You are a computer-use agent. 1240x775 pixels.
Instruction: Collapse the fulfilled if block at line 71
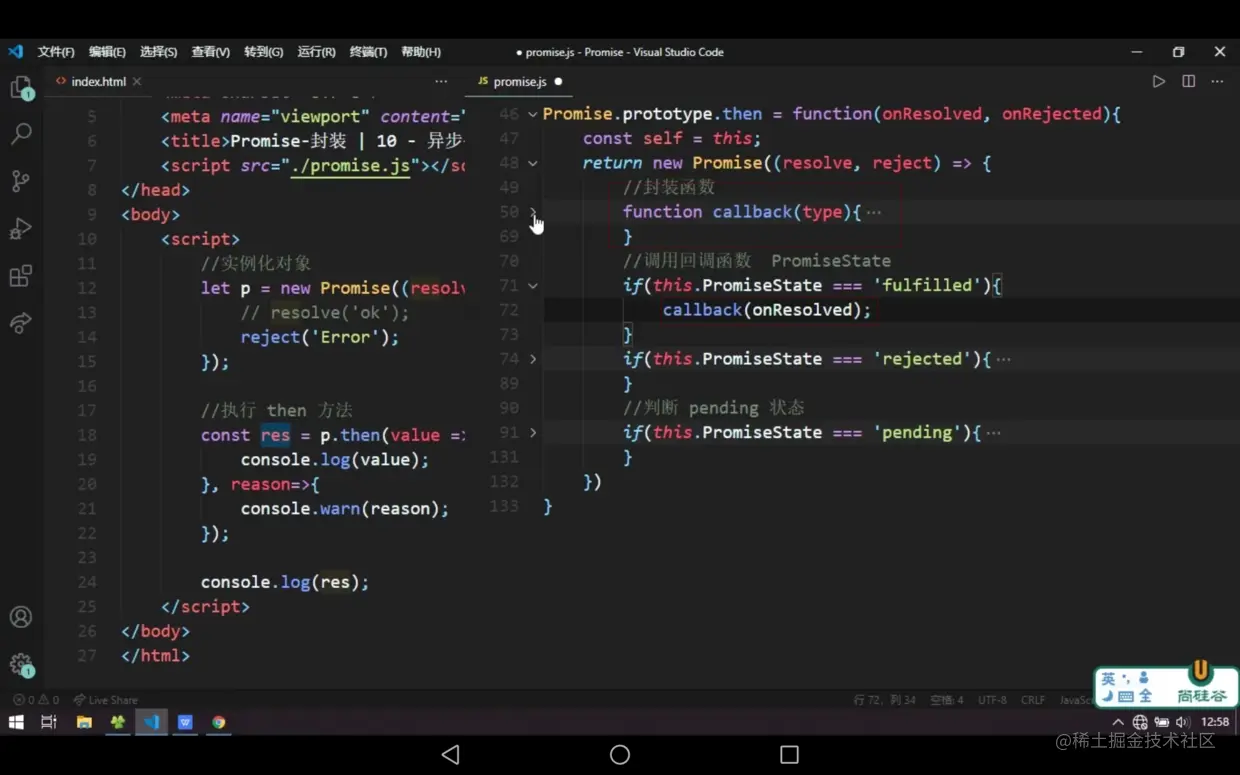(x=533, y=285)
